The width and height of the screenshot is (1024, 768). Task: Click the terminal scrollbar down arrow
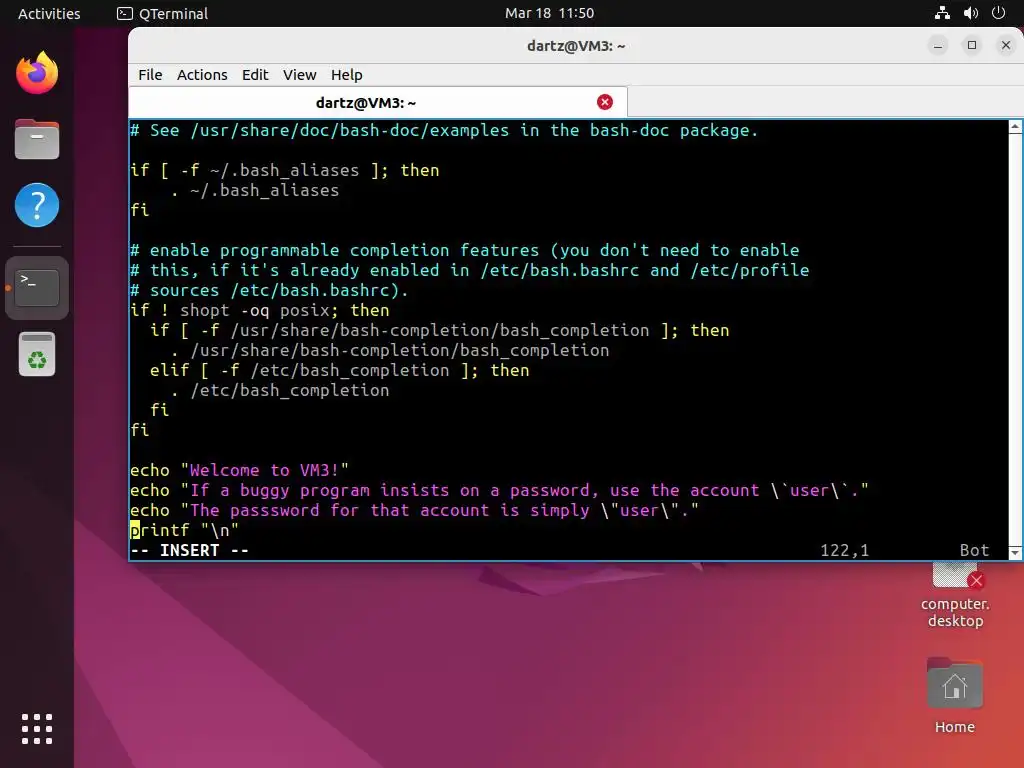[1015, 553]
